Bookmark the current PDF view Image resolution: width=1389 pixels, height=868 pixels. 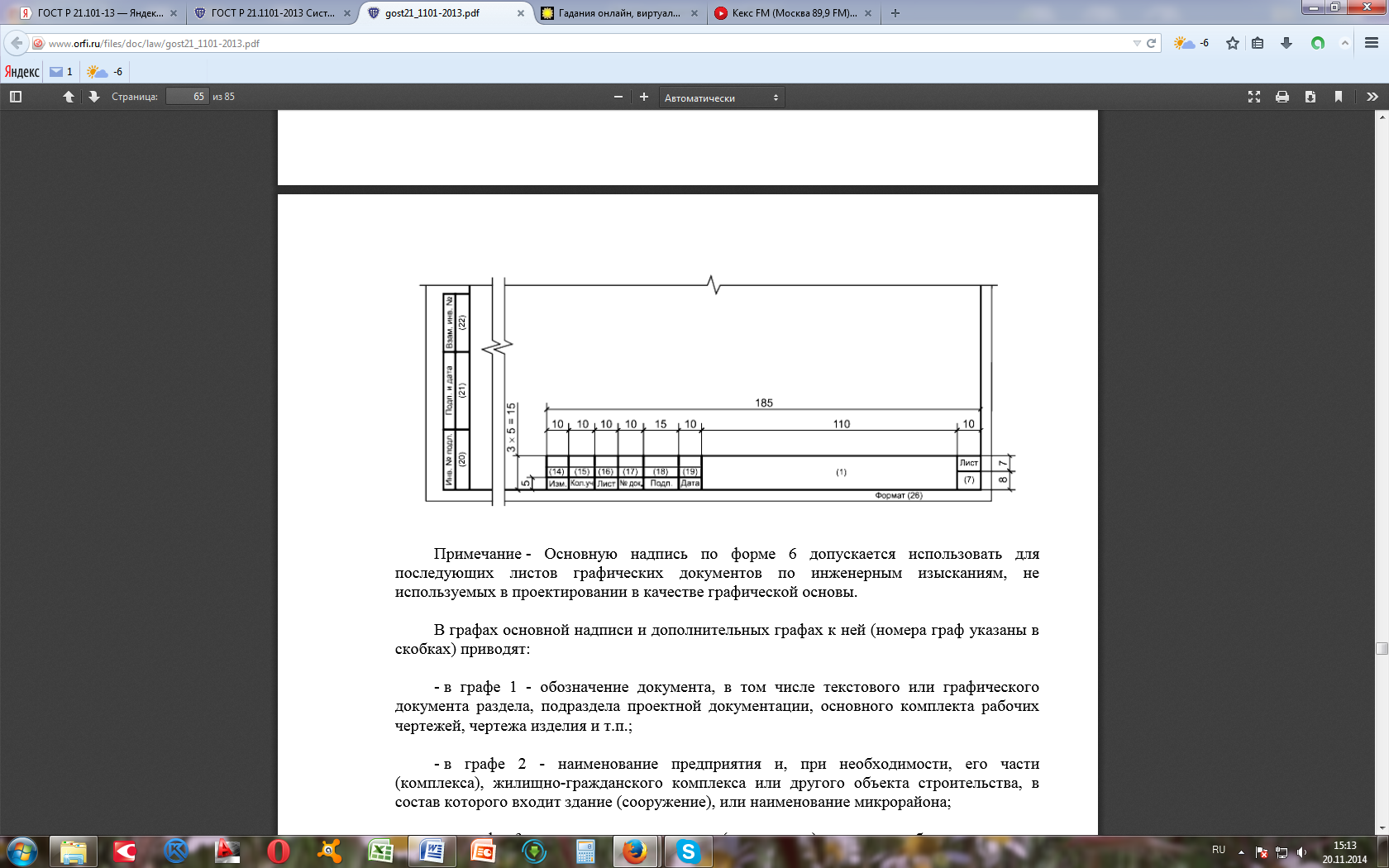(x=1339, y=97)
